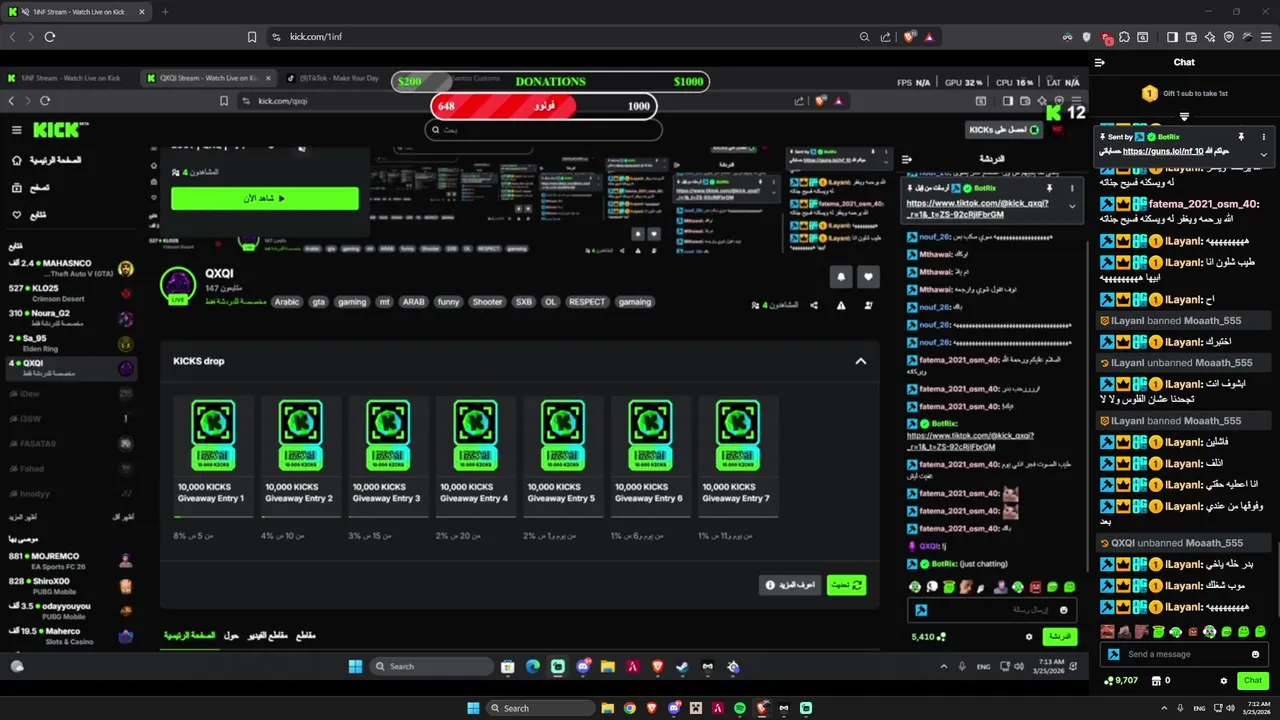
Task: Open Brave Shields for kick.com/1inf
Action: tap(910, 37)
